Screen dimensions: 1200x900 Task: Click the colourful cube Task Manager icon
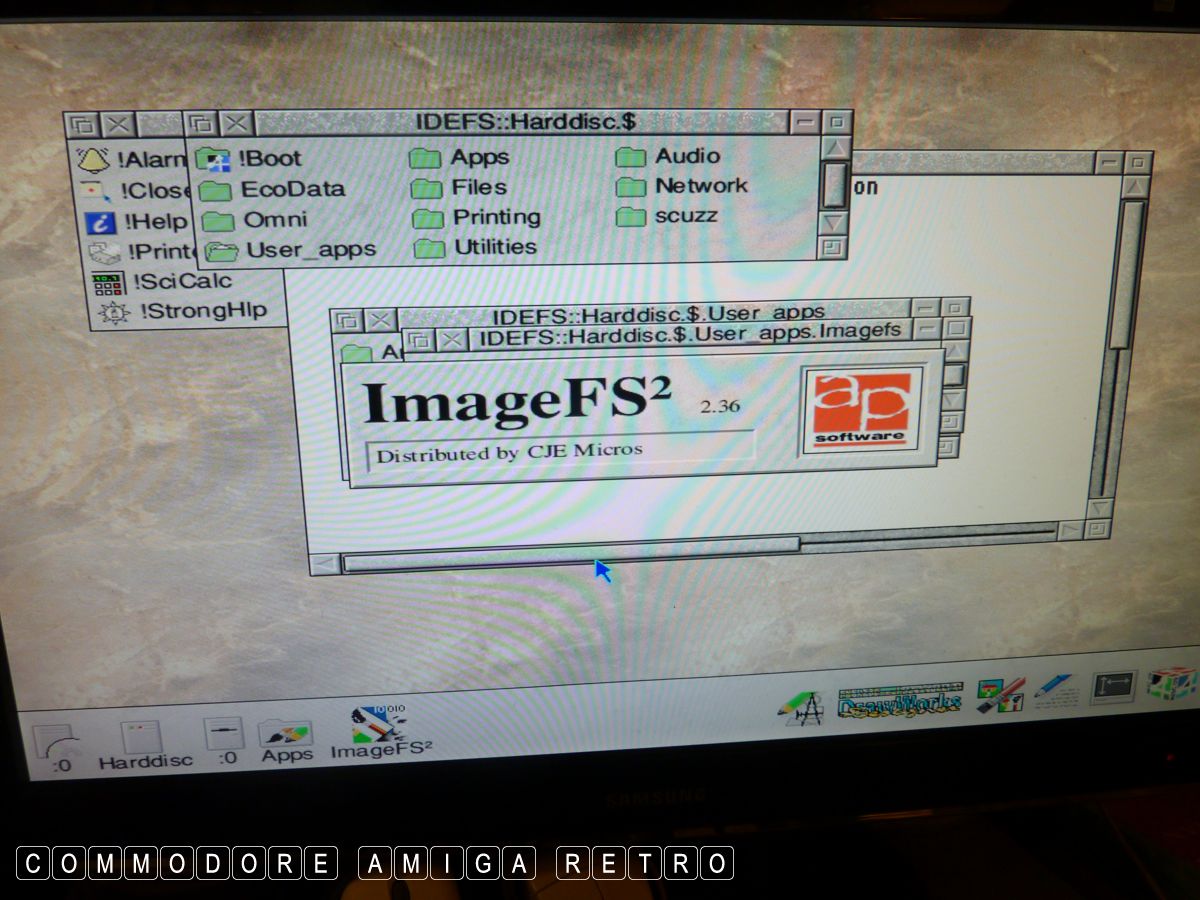point(1171,683)
